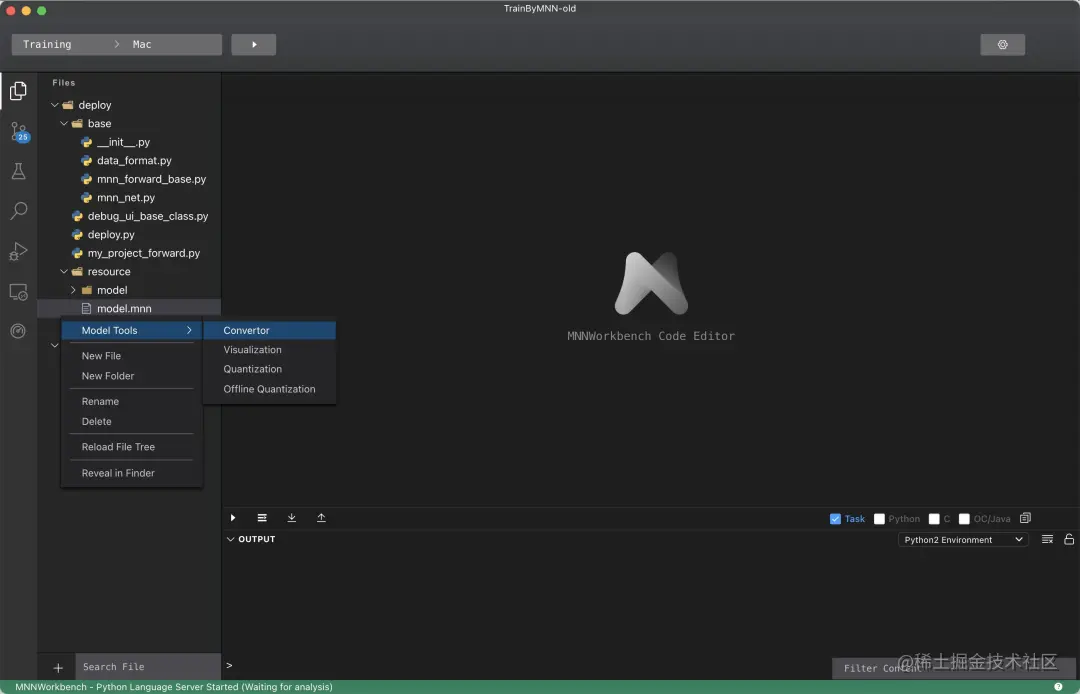Choose Rename in context menu
The height and width of the screenshot is (694, 1080).
(x=132, y=401)
